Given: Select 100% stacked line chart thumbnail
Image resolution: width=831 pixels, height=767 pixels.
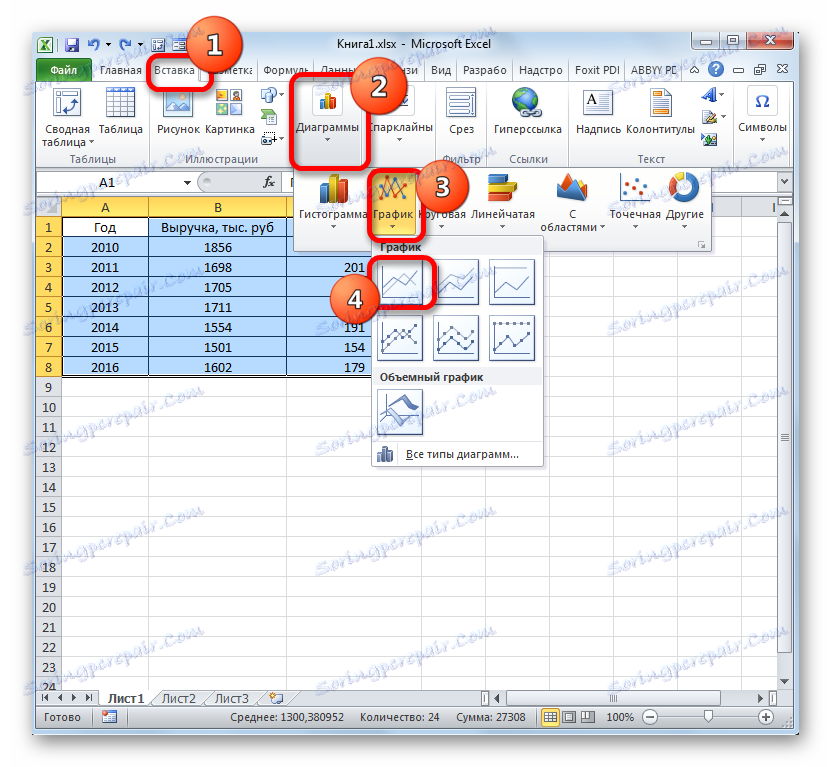Looking at the screenshot, I should coord(511,282).
